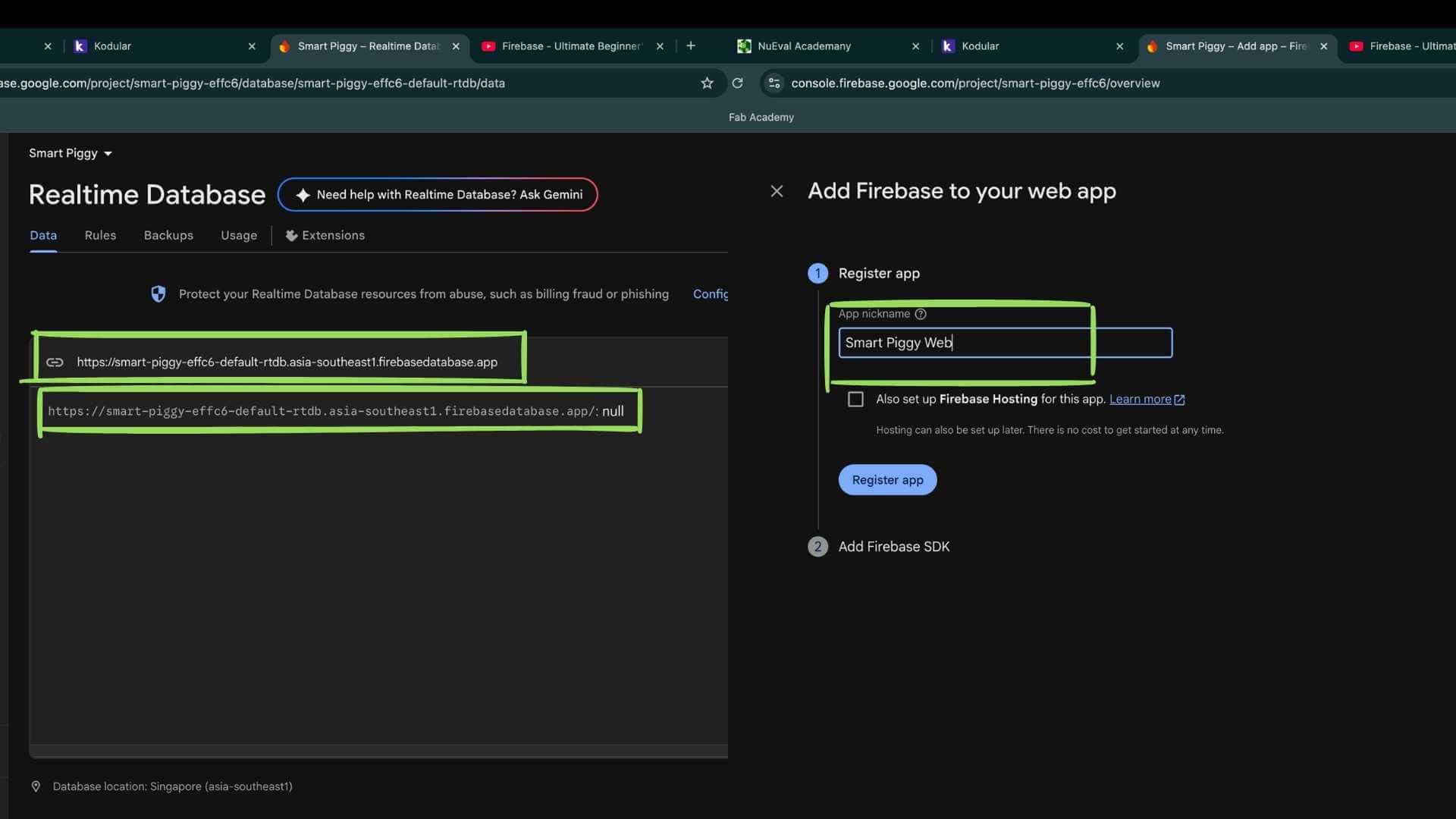Open site info icon in right address bar
The width and height of the screenshot is (1456, 819).
[774, 83]
